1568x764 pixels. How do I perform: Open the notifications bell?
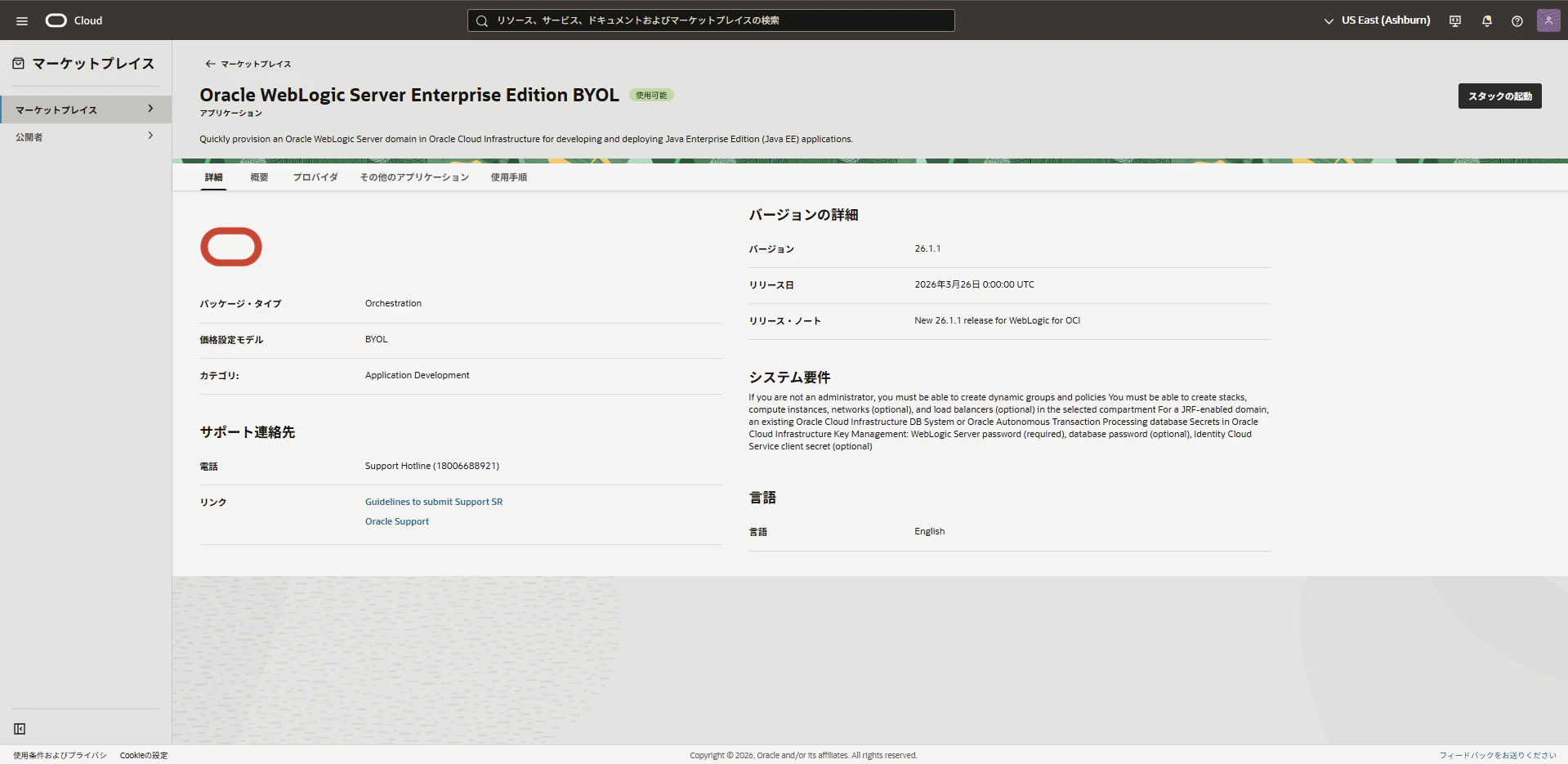point(1487,20)
